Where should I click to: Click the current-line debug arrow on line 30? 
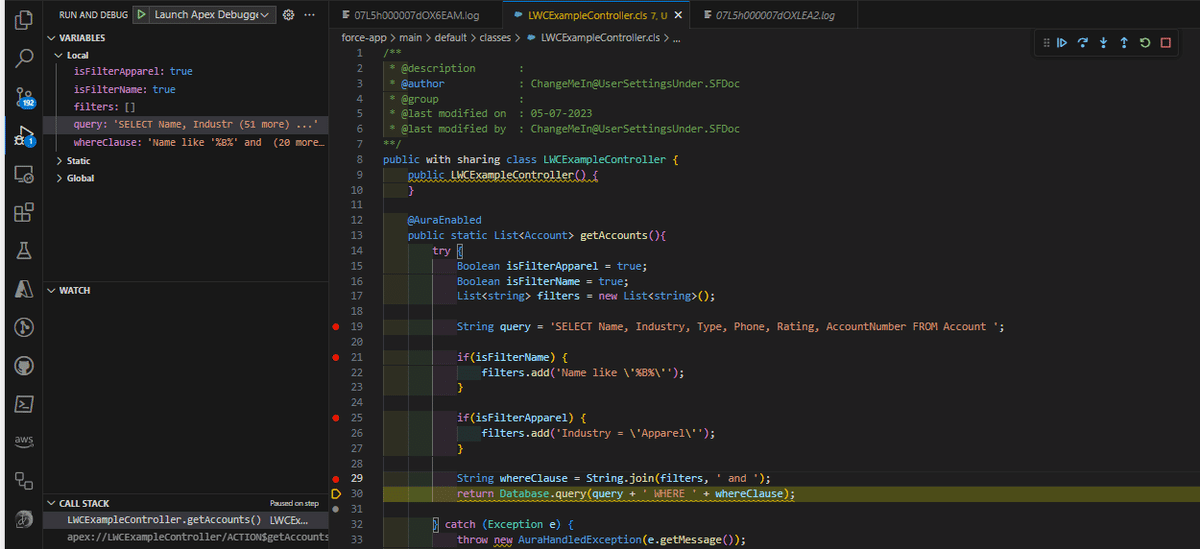336,494
